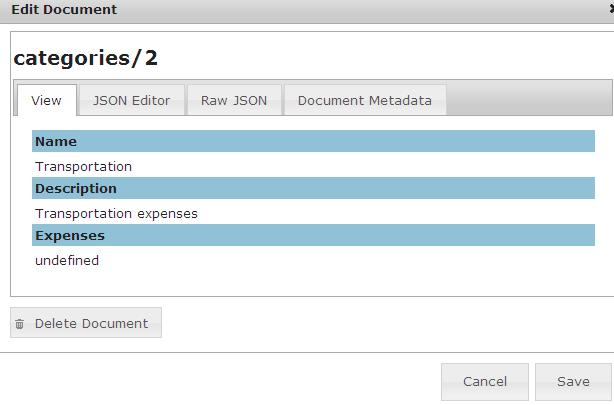This screenshot has width=614, height=405.
Task: Save the document changes
Action: 573,381
